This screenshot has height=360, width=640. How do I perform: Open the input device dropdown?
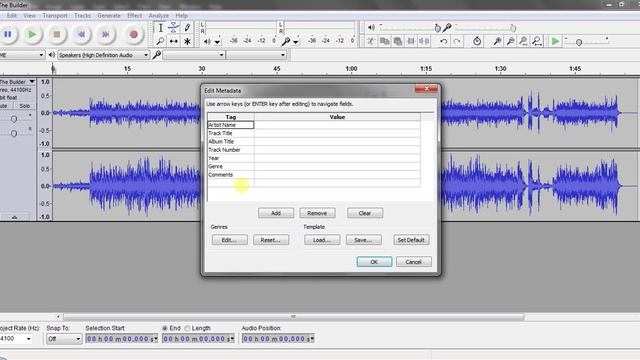coord(194,55)
